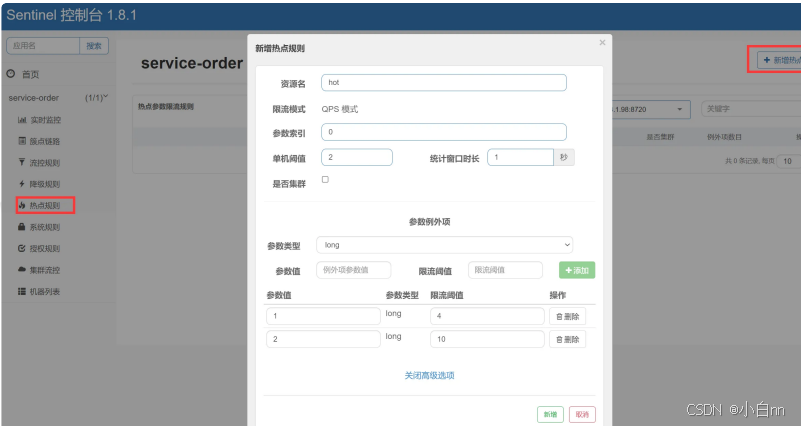The width and height of the screenshot is (801, 426).
Task: Open 实时监控 menu item
Action: [x=45, y=120]
